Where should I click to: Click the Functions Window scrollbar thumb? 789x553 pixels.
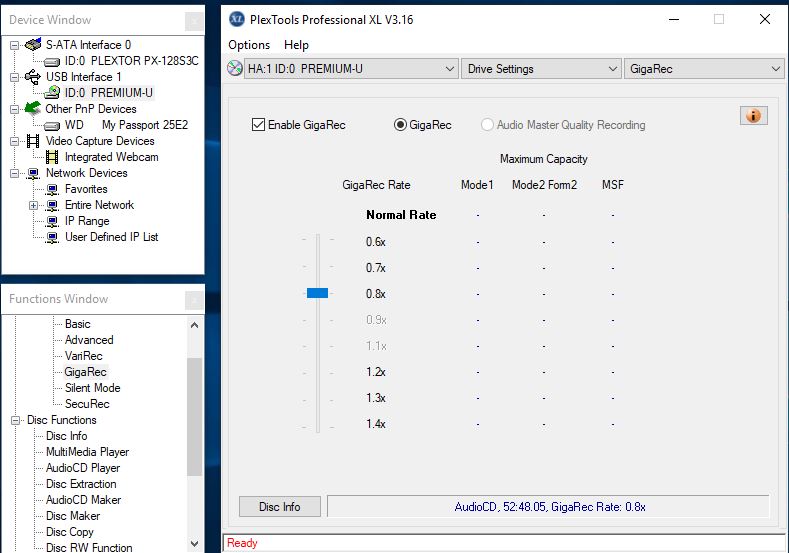(x=194, y=417)
